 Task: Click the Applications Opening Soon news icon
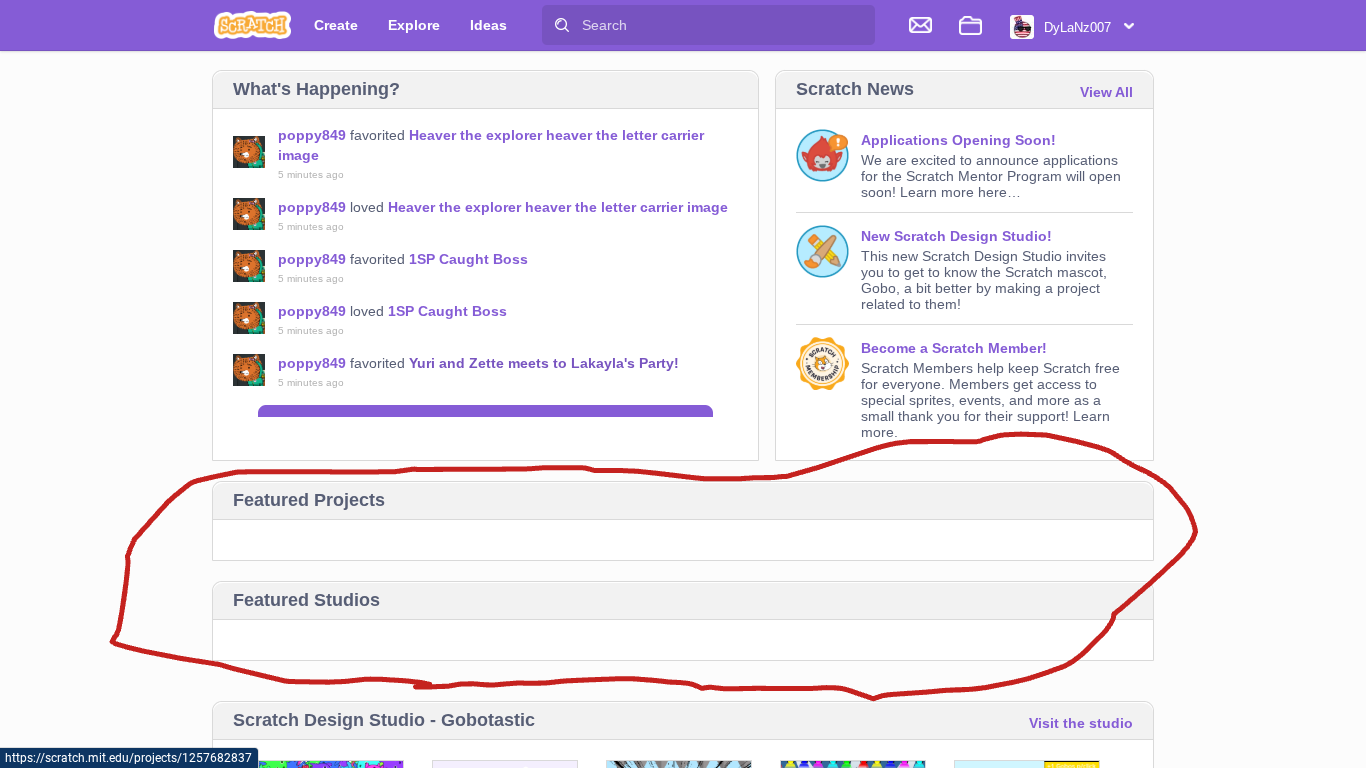click(x=822, y=155)
